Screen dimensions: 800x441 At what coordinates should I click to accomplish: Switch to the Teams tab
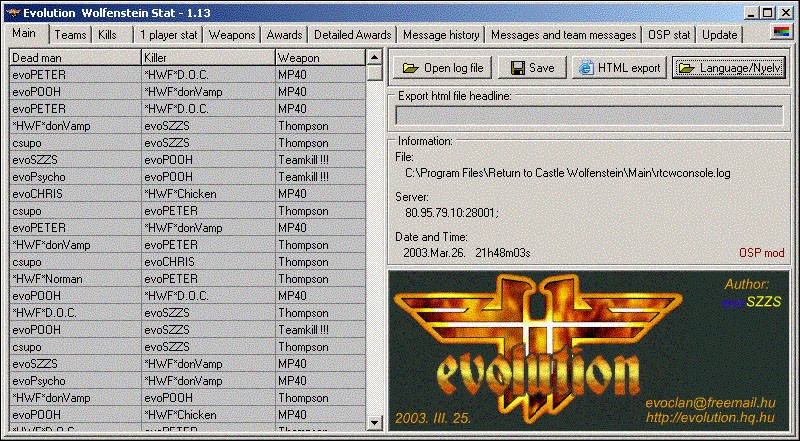tap(70, 35)
